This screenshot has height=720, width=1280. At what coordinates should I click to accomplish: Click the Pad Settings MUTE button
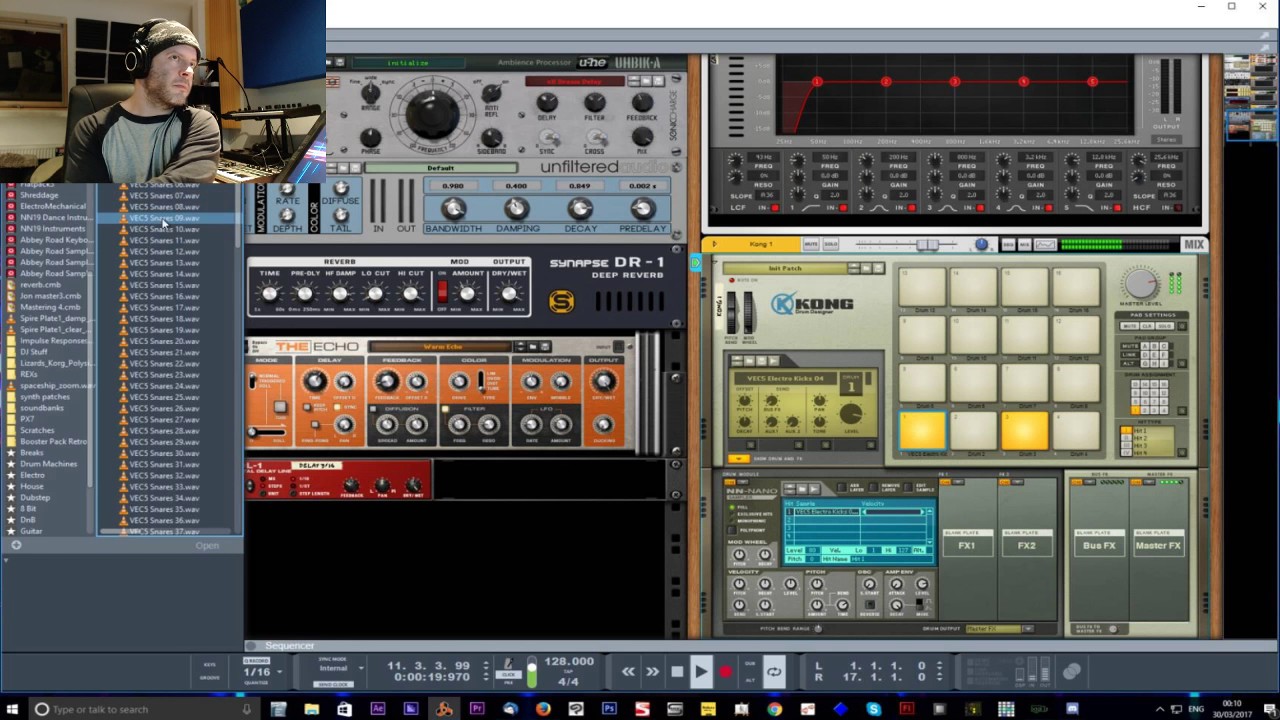tap(1131, 326)
